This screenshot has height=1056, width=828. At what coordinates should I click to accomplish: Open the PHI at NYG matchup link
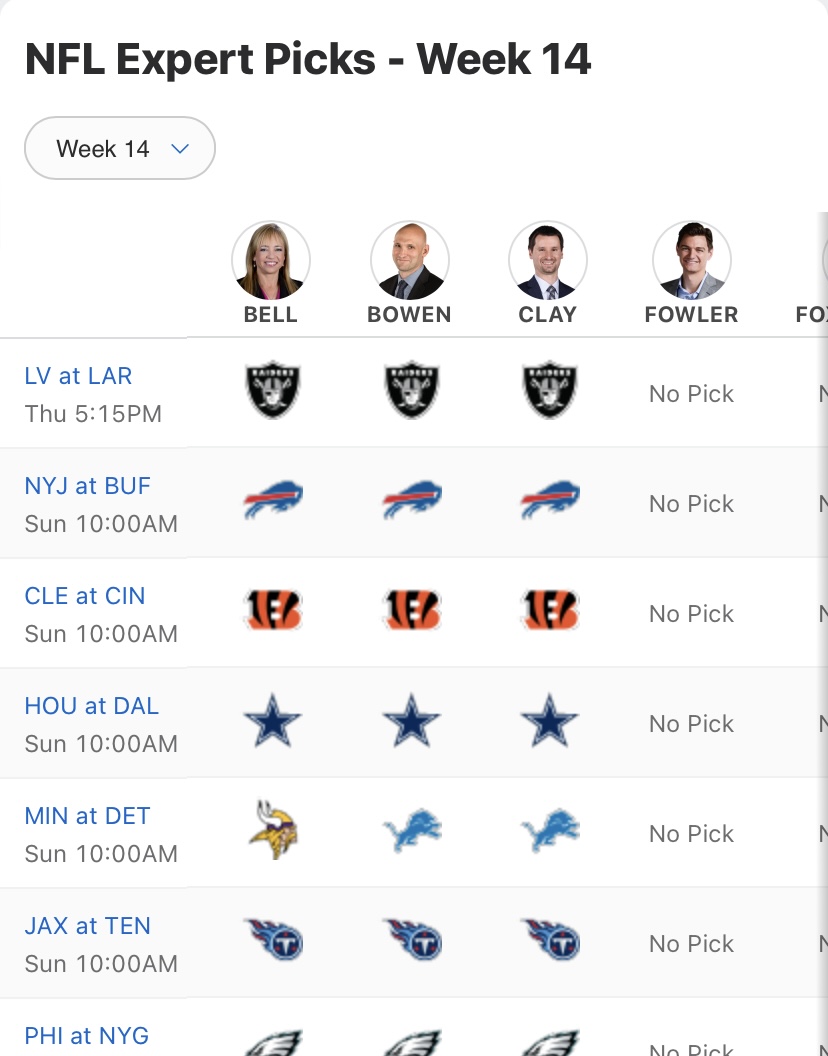coord(87,1036)
